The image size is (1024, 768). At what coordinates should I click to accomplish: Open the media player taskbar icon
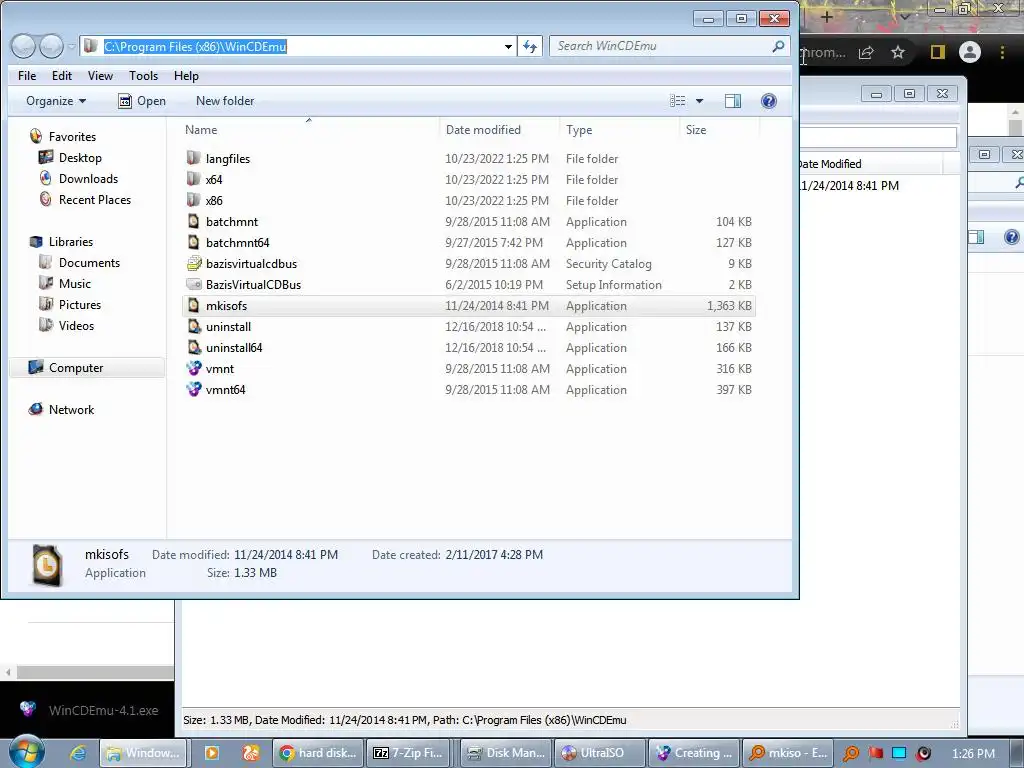(x=212, y=753)
